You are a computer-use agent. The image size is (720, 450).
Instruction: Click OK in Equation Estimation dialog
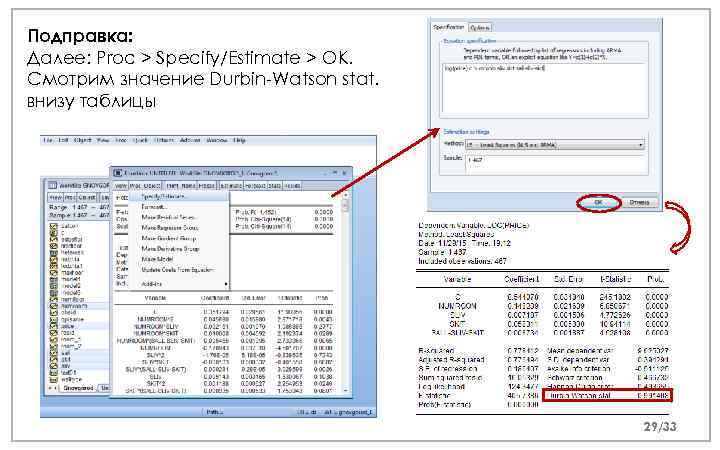tap(598, 202)
